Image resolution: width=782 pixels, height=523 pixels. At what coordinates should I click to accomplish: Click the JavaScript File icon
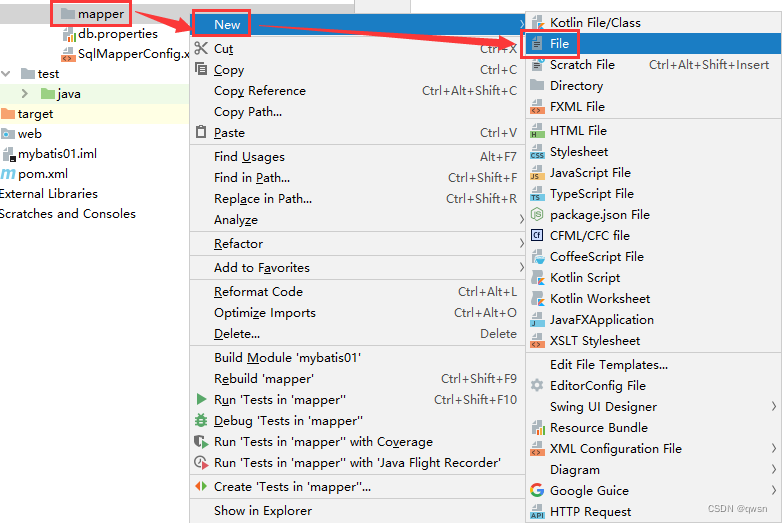click(x=537, y=173)
